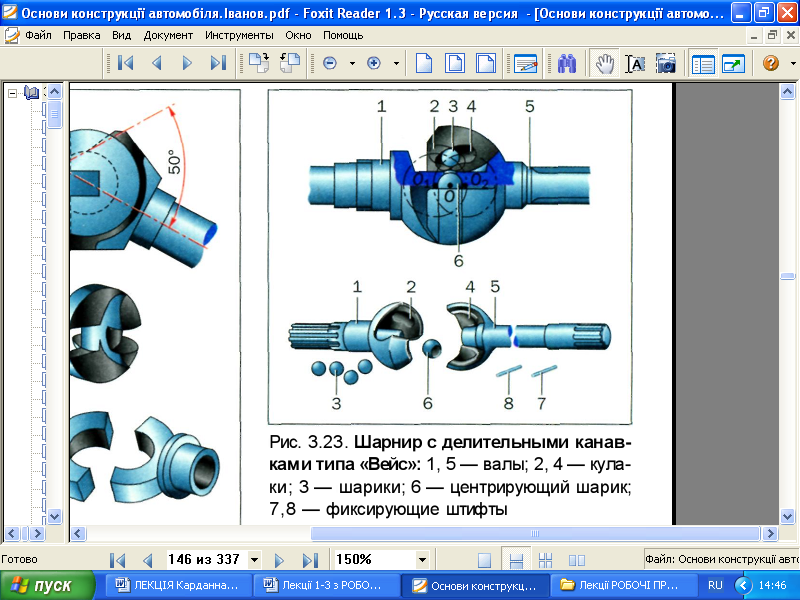
Task: Click the page number field 146 из 337
Action: [207, 560]
